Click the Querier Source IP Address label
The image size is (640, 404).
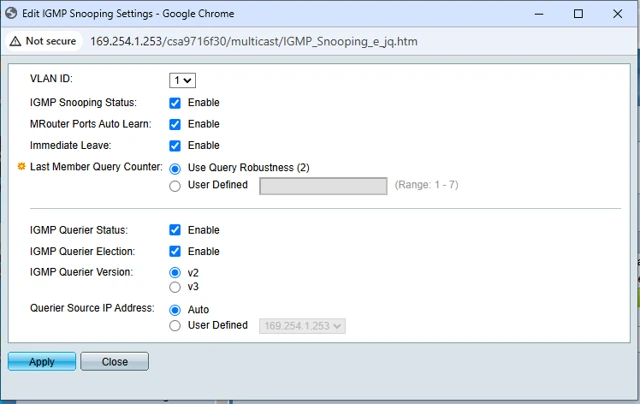[92, 308]
